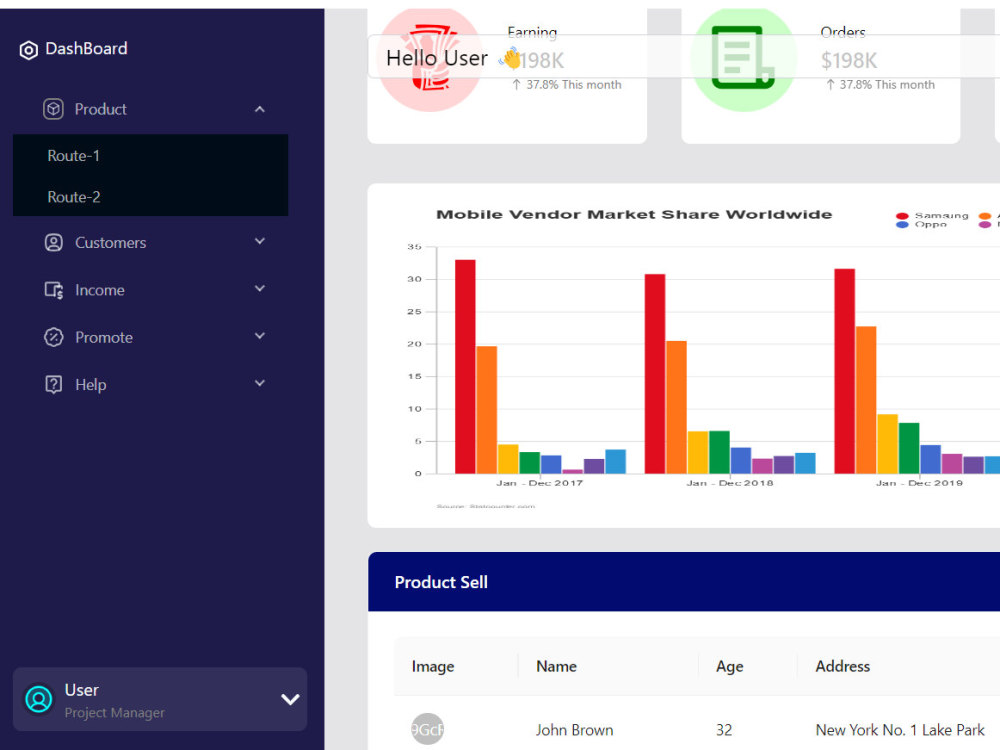Select the Income menu label
The height and width of the screenshot is (750, 1000).
(100, 290)
